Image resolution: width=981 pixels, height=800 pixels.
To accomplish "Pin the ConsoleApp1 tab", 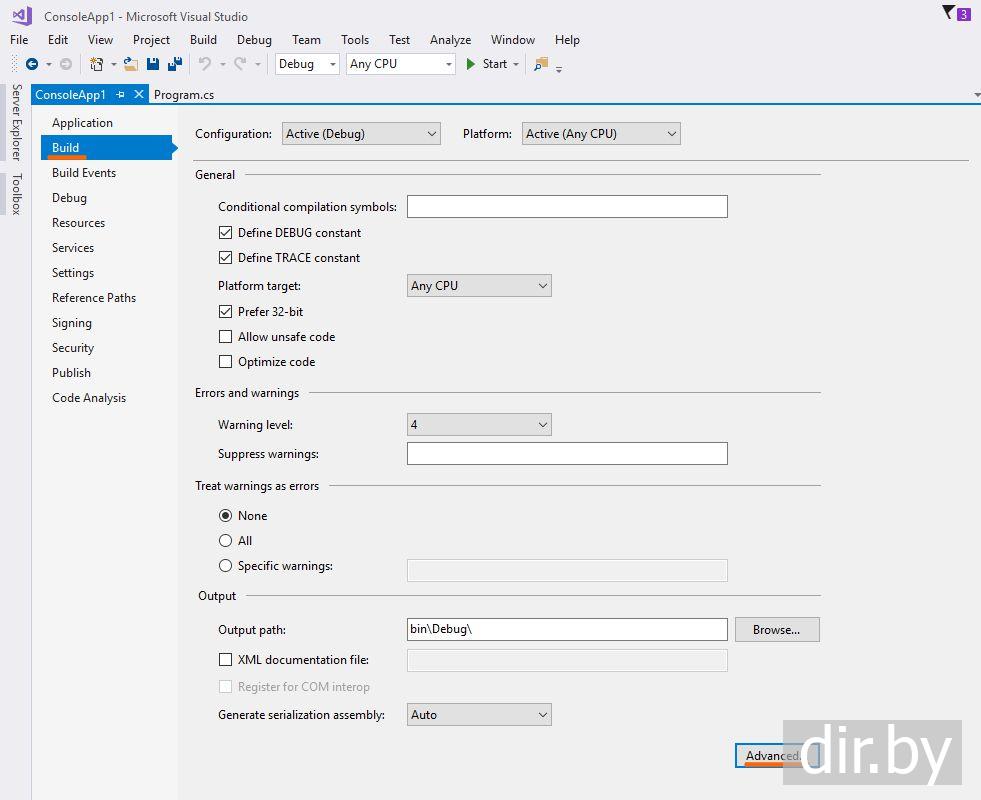I will (x=121, y=94).
